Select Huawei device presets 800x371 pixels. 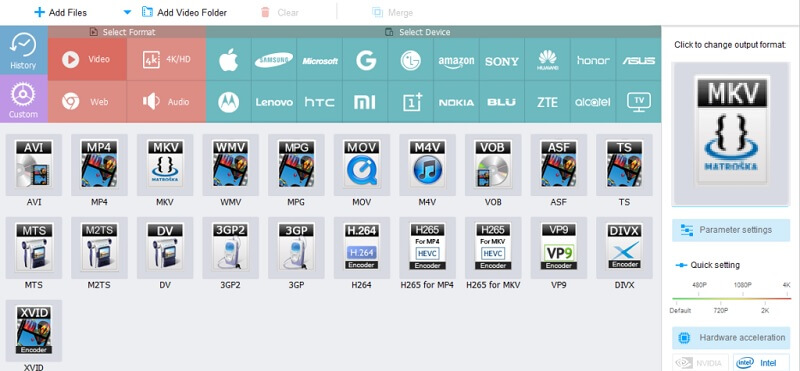click(x=547, y=60)
